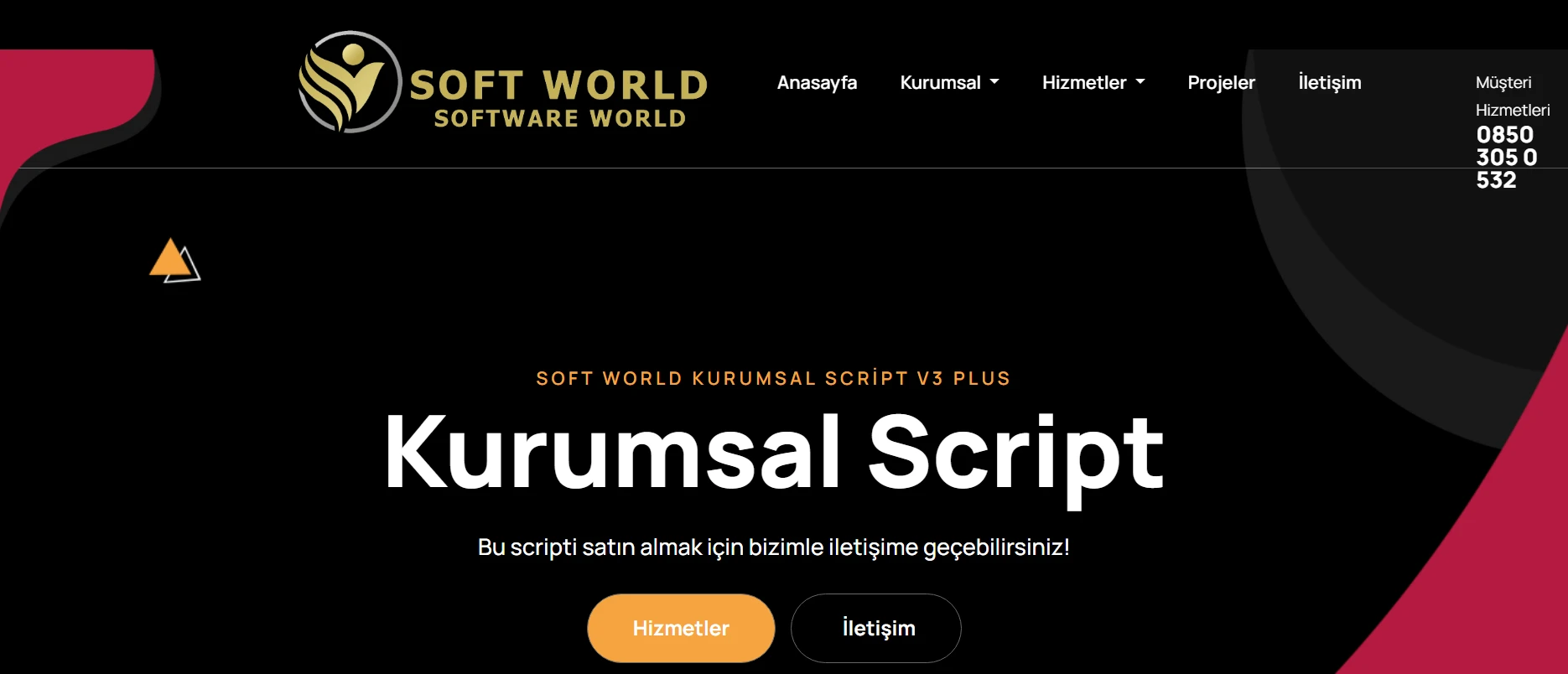The height and width of the screenshot is (674, 1568).
Task: Click the Soft World circular logo emblem
Action: coord(350,82)
